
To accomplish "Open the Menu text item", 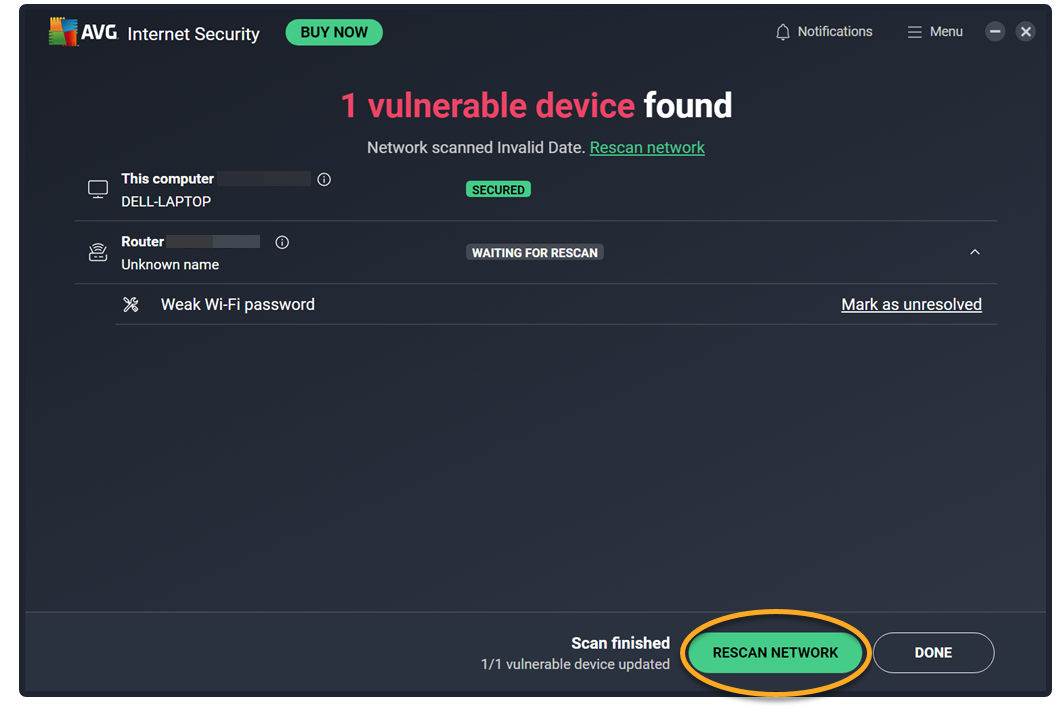I will point(946,32).
